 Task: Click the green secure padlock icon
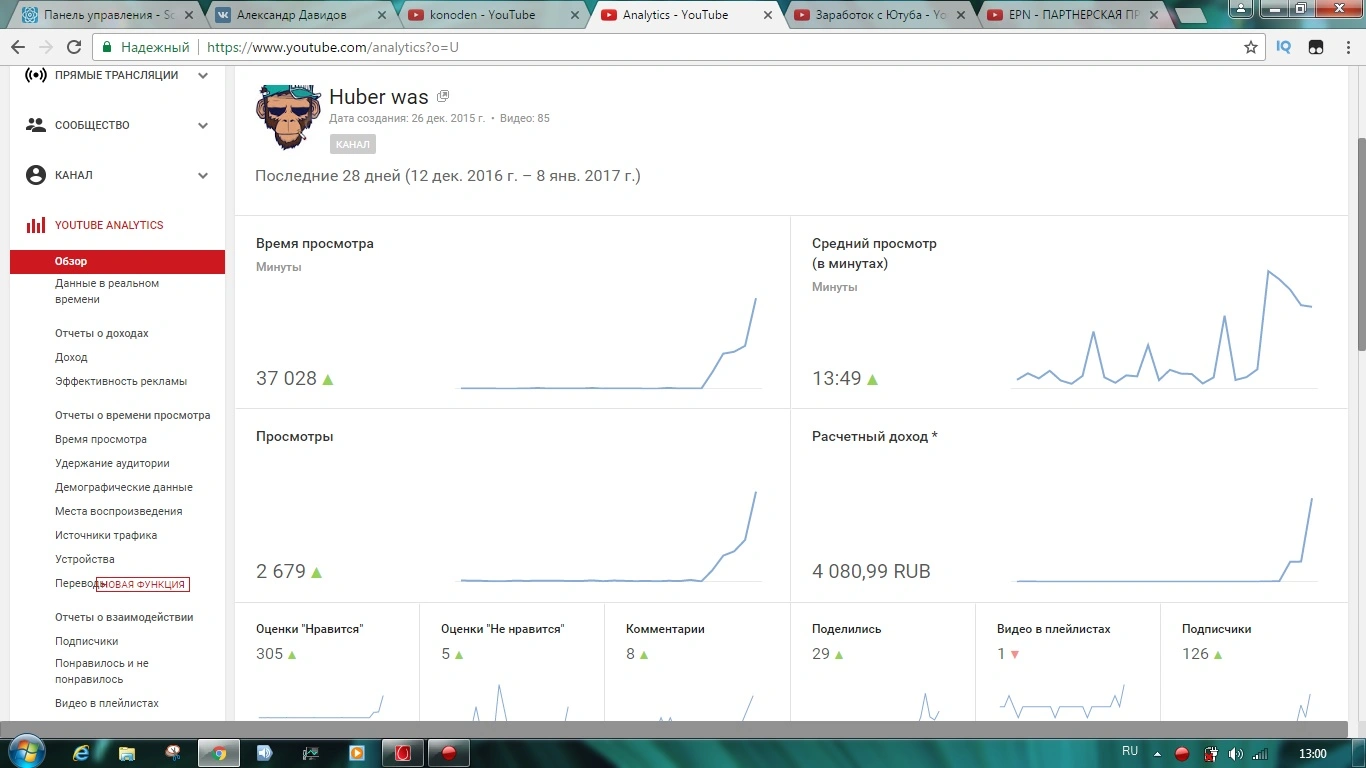pyautogui.click(x=107, y=47)
